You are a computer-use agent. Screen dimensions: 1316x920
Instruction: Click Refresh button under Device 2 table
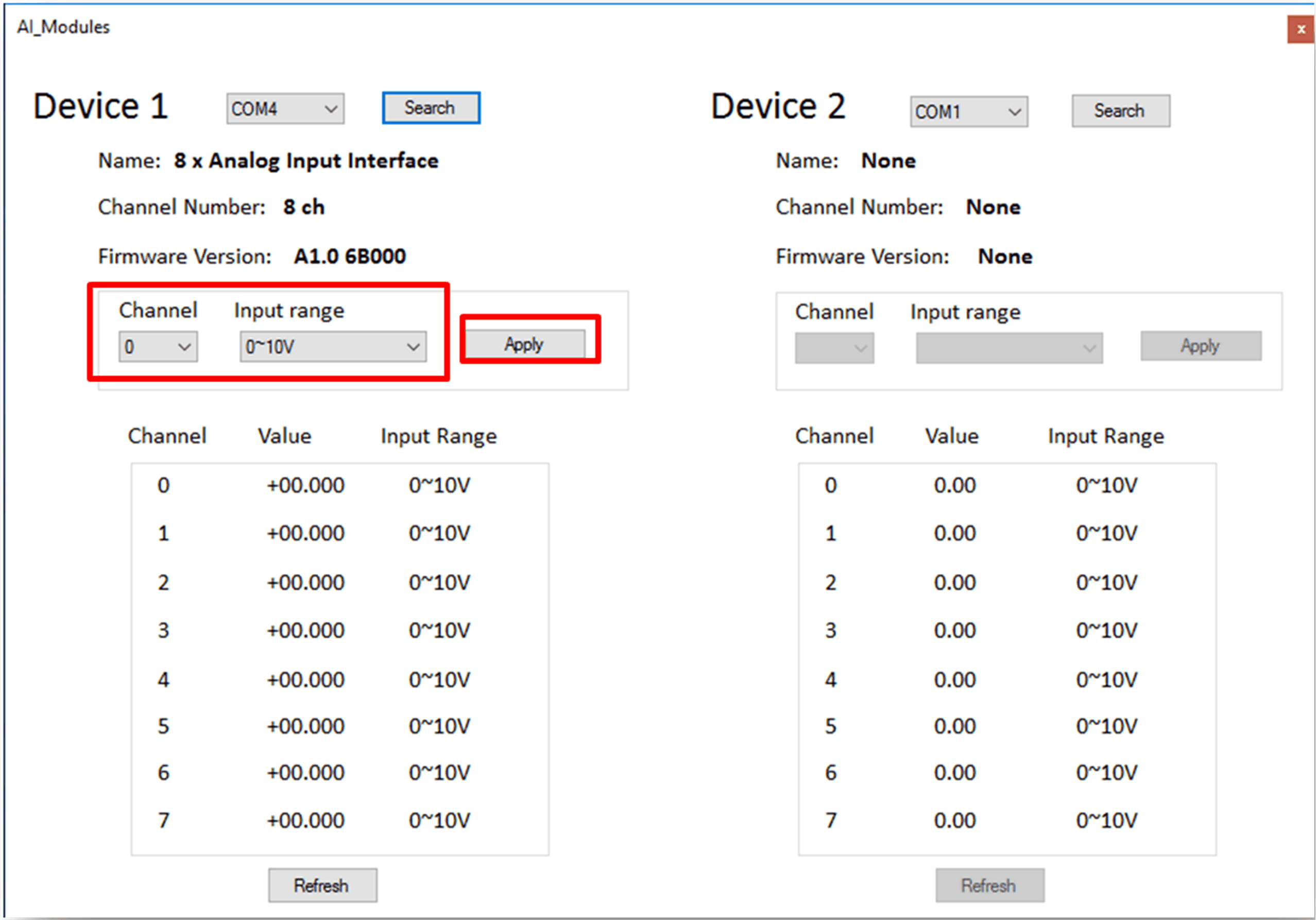pyautogui.click(x=989, y=885)
